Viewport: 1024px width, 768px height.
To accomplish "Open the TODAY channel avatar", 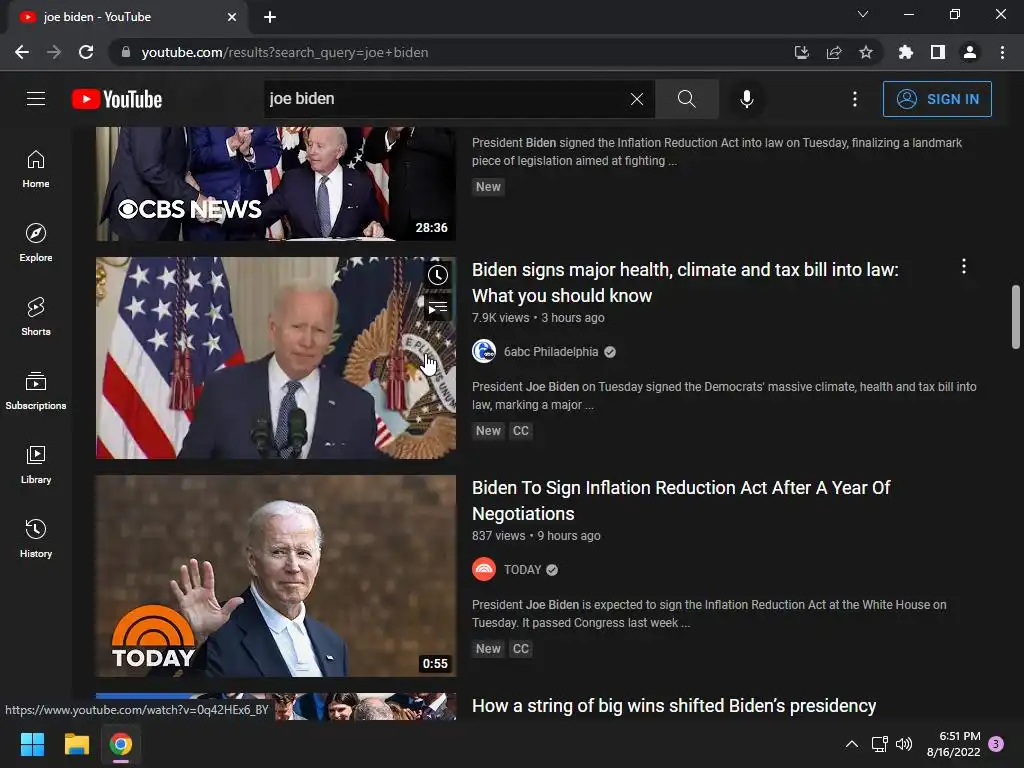I will point(484,569).
